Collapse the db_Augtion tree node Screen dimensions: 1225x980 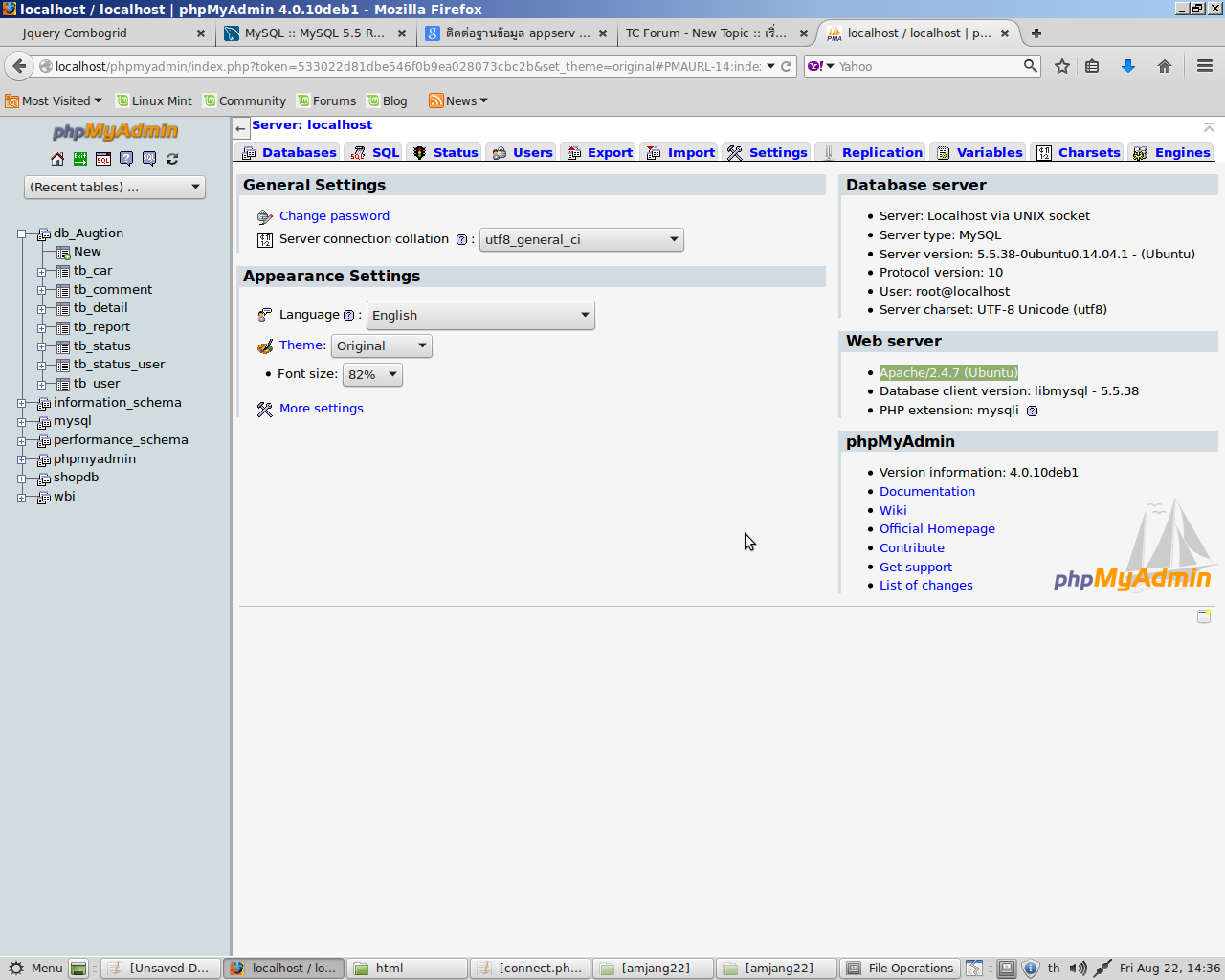[x=22, y=234]
